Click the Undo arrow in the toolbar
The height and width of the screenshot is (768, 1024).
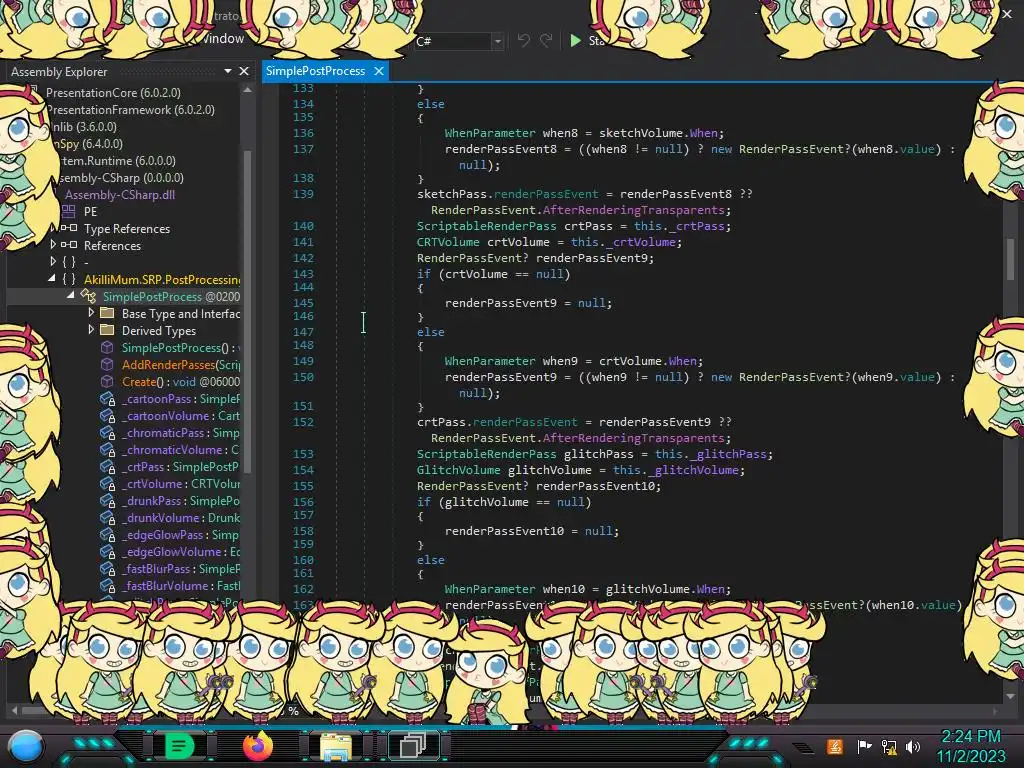523,41
